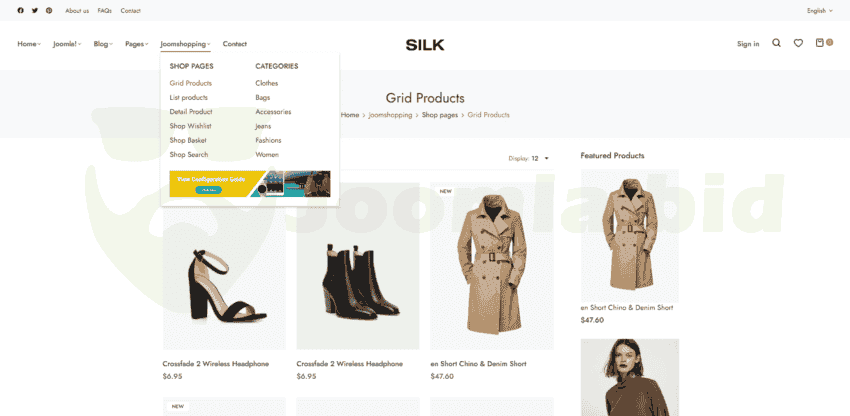Open the Twitter social icon
The image size is (850, 416).
coord(35,10)
